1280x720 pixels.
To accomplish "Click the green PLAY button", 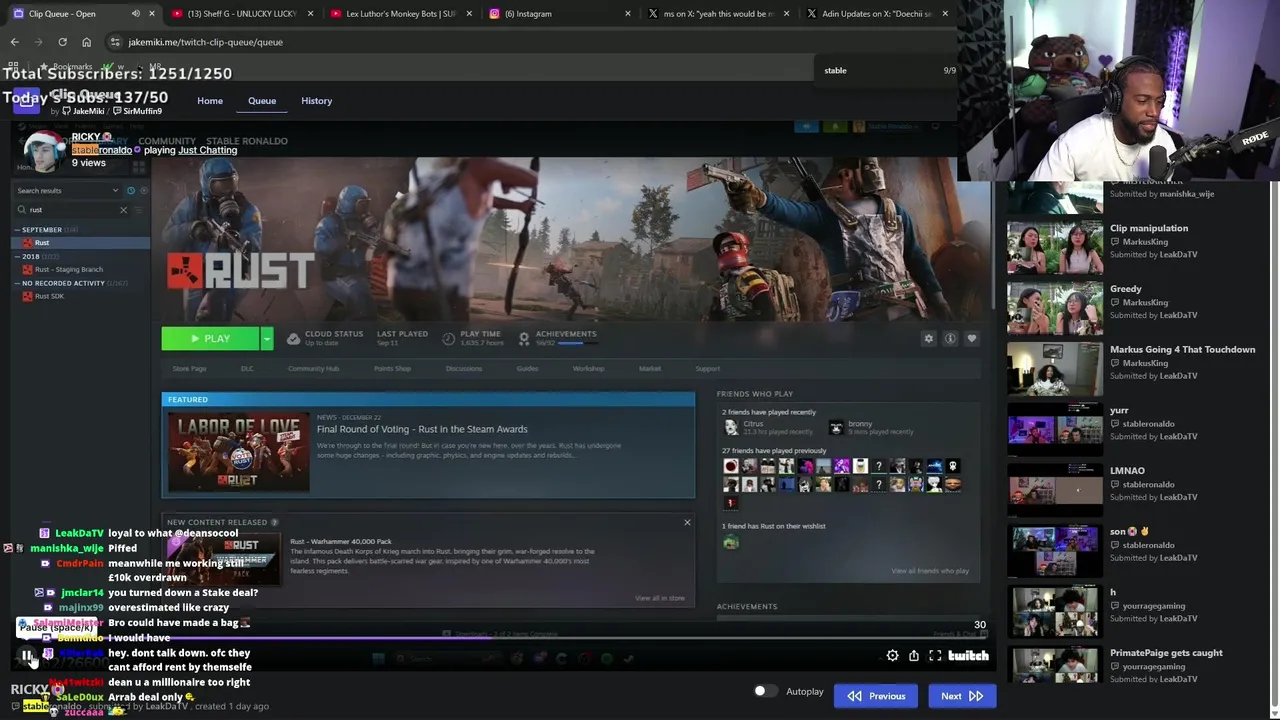I will coord(210,339).
